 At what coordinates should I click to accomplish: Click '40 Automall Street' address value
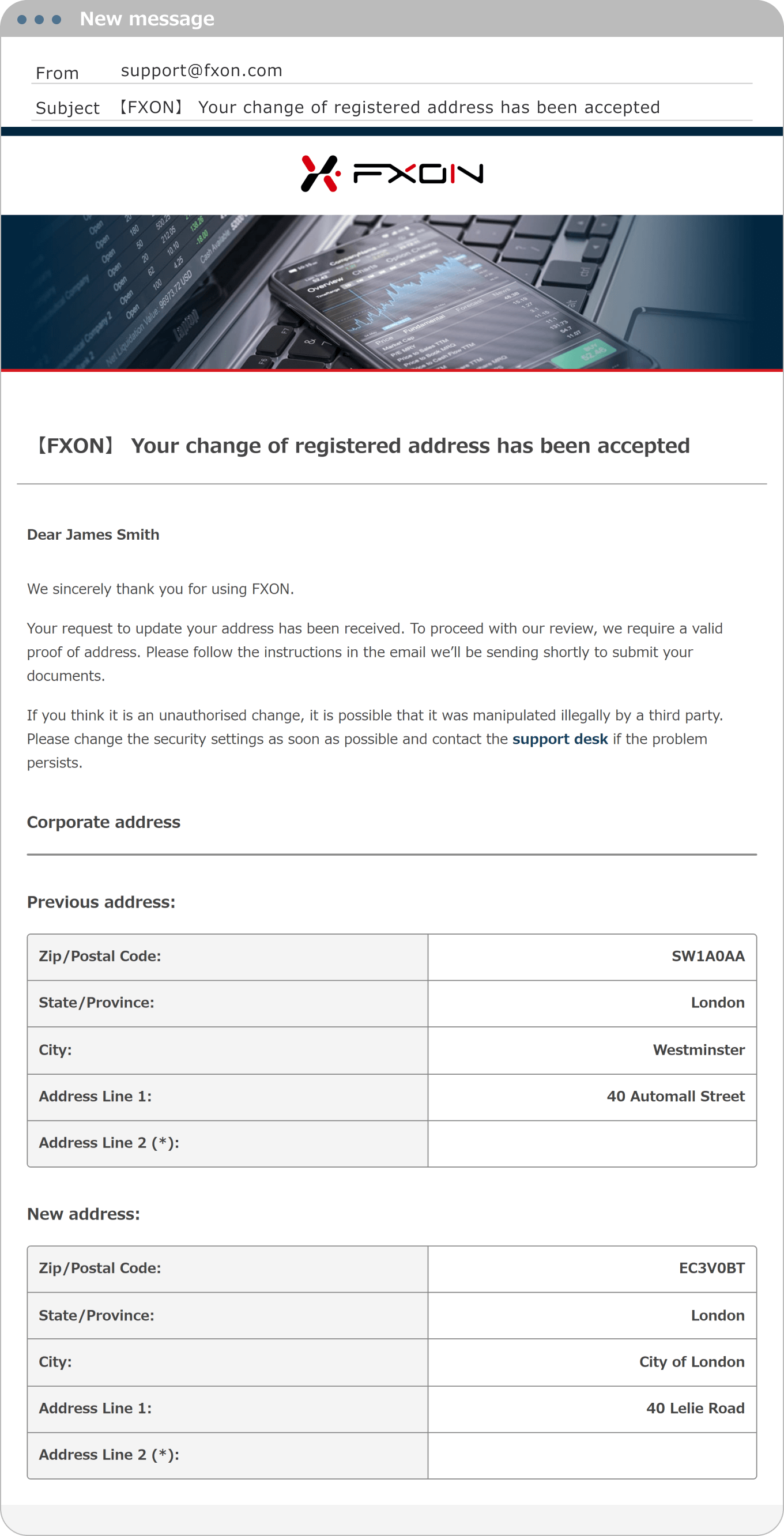676,1096
